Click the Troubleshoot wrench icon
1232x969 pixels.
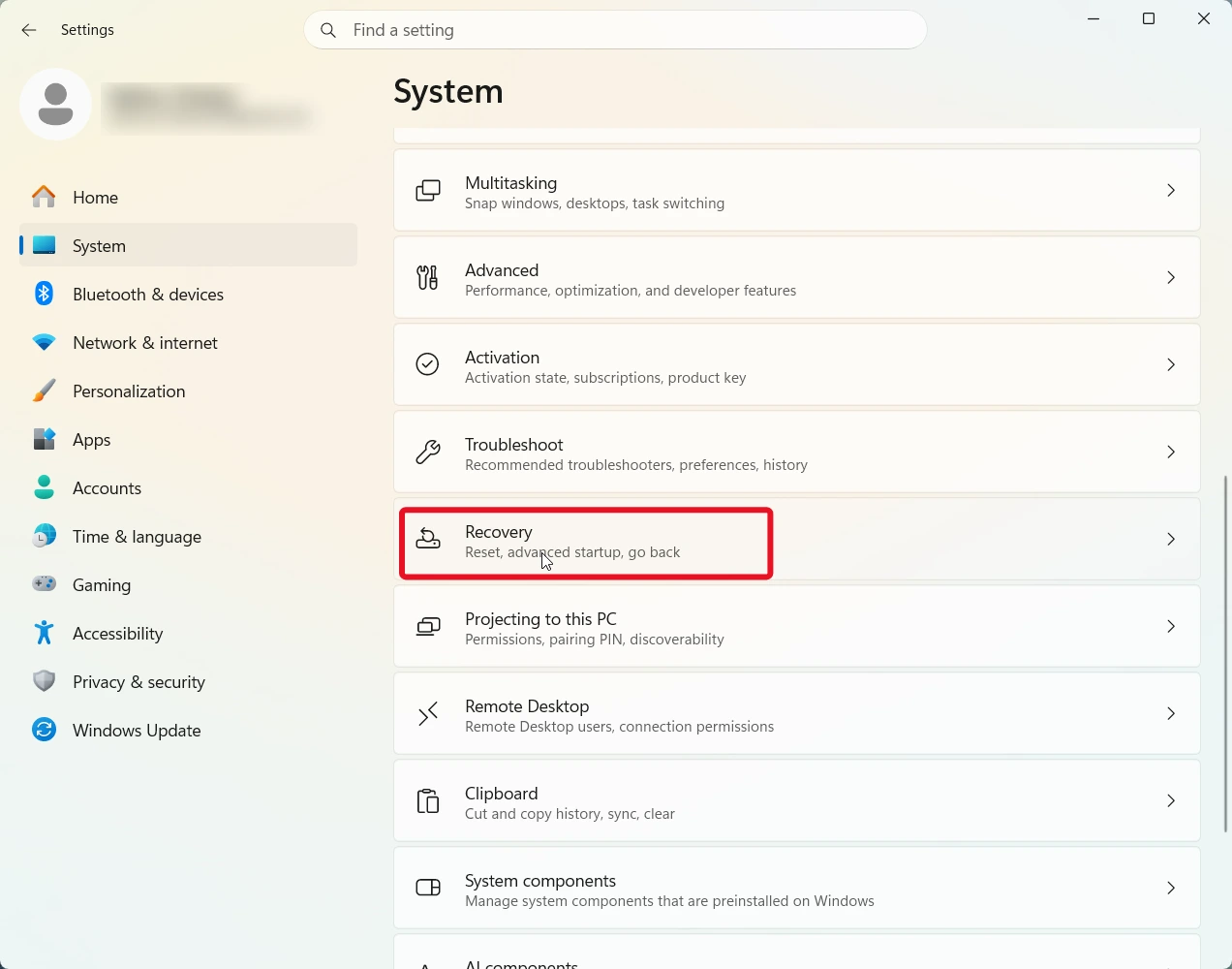pyautogui.click(x=428, y=452)
